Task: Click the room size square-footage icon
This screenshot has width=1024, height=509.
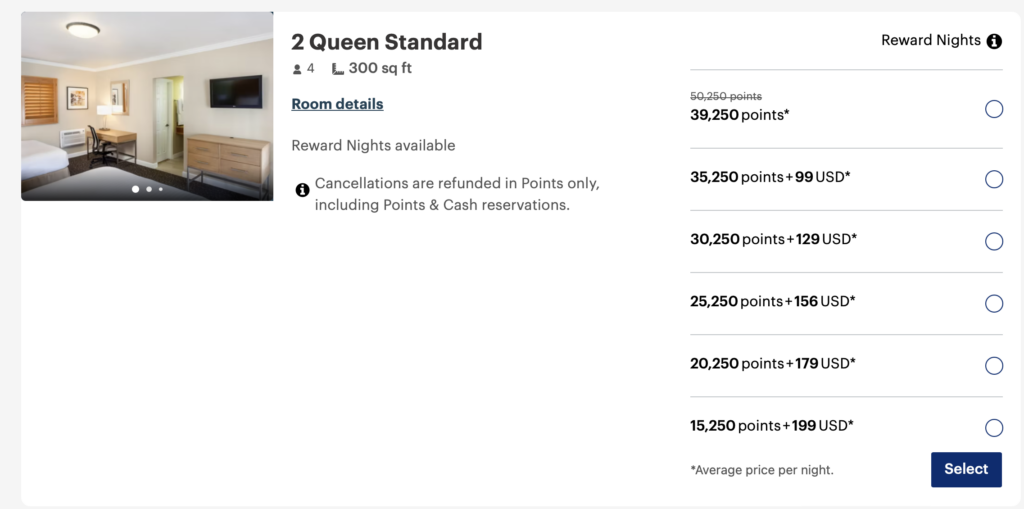Action: point(338,69)
